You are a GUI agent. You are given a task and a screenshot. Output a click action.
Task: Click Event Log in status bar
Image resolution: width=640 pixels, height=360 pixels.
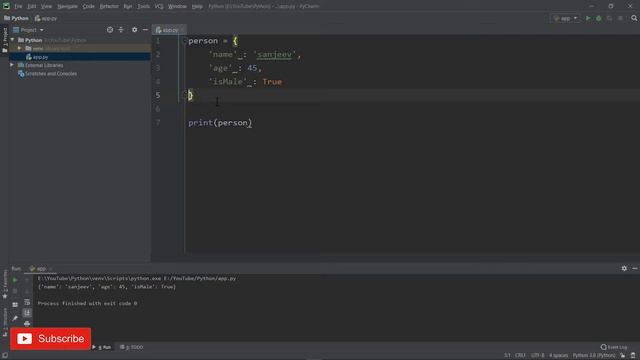(x=613, y=347)
